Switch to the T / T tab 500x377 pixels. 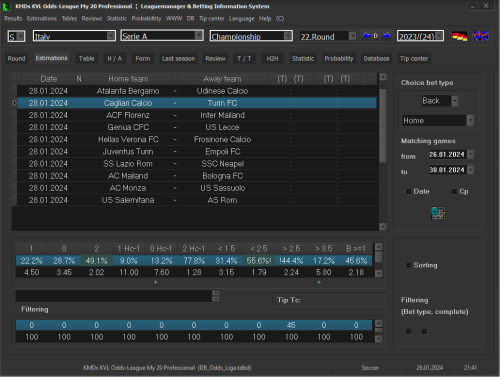pyautogui.click(x=244, y=59)
